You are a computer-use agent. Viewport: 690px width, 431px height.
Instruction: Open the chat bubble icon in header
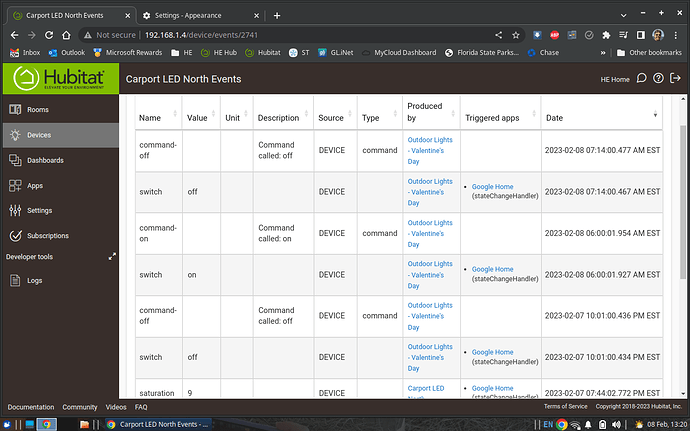pos(642,78)
